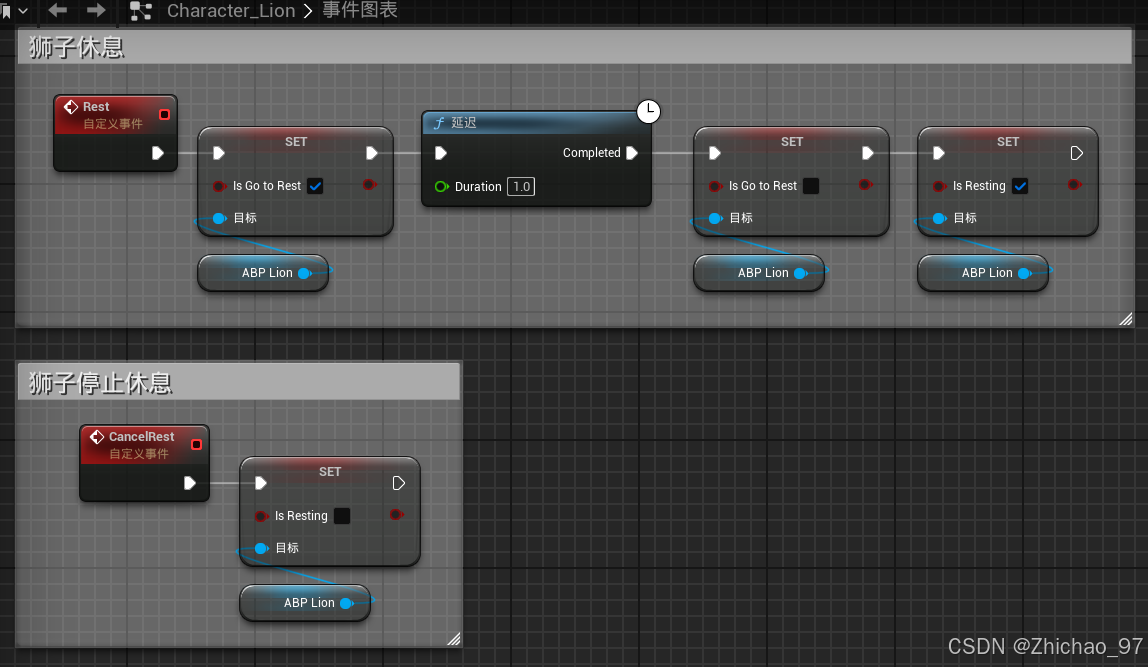
Task: Click unconnected exec output of CancelRest SET node
Action: [398, 483]
